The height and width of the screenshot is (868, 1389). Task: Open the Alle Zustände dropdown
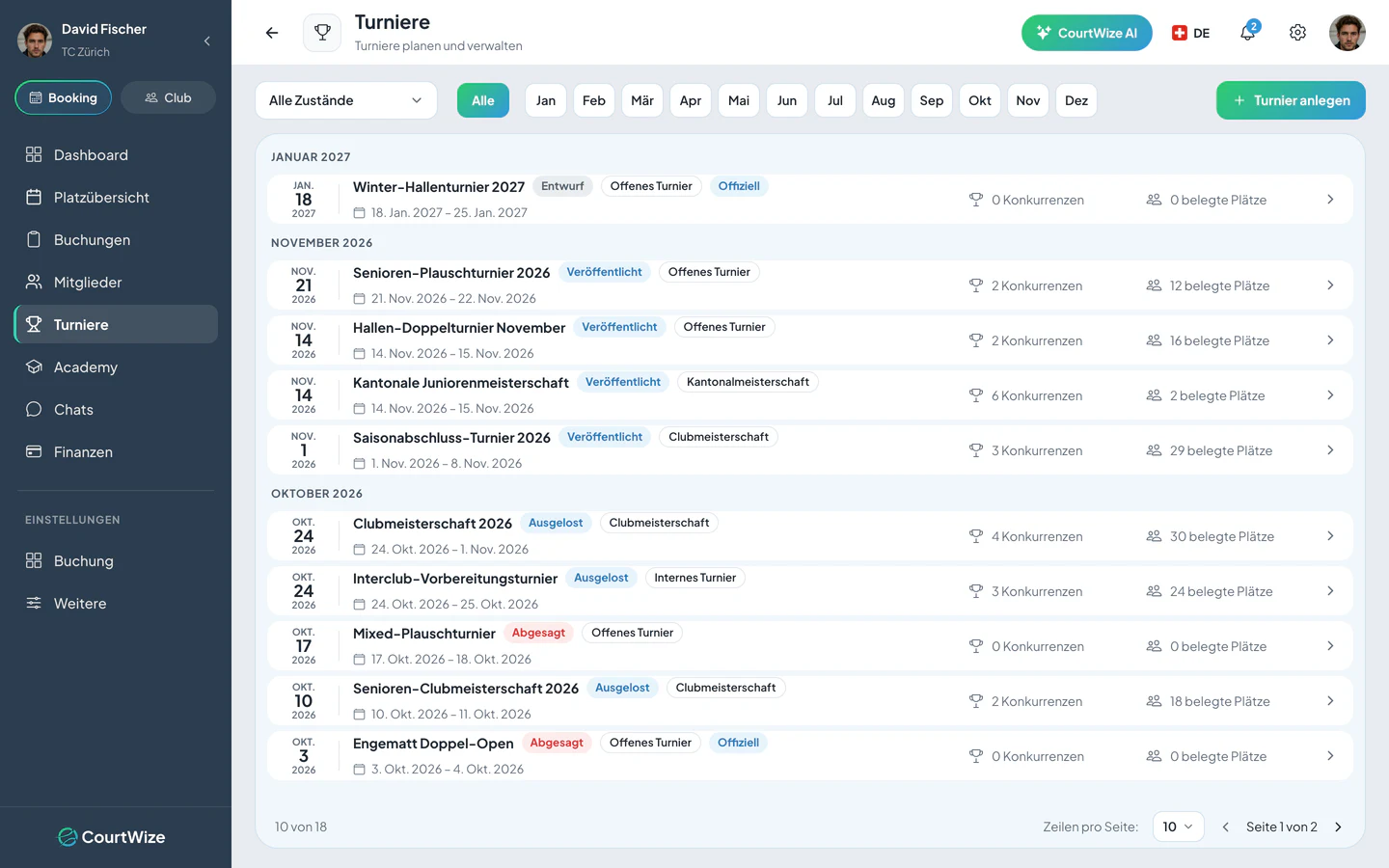click(345, 100)
